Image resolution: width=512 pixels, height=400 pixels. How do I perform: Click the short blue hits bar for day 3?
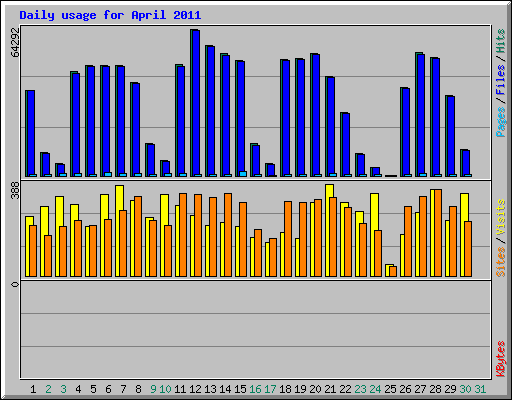pos(61,169)
